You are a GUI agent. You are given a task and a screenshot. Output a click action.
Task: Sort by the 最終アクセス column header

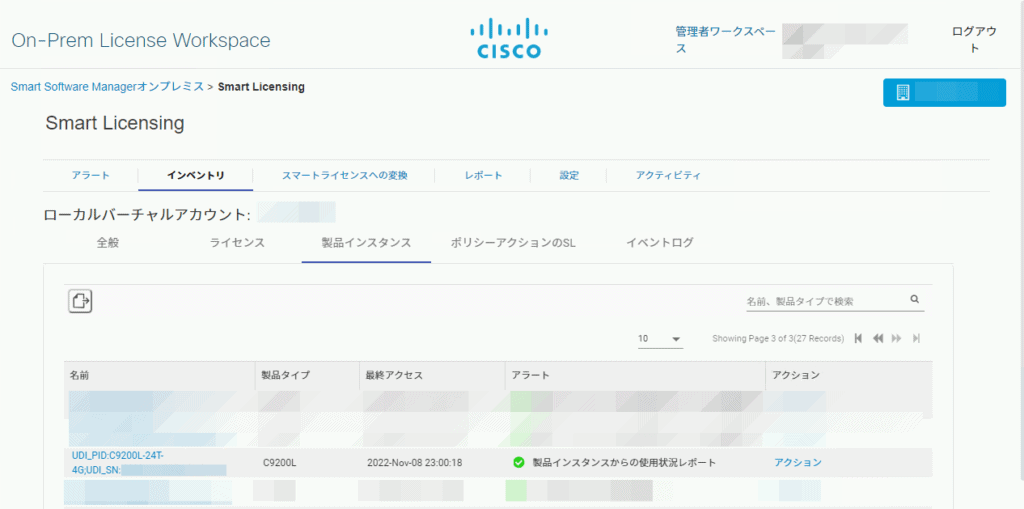[395, 375]
